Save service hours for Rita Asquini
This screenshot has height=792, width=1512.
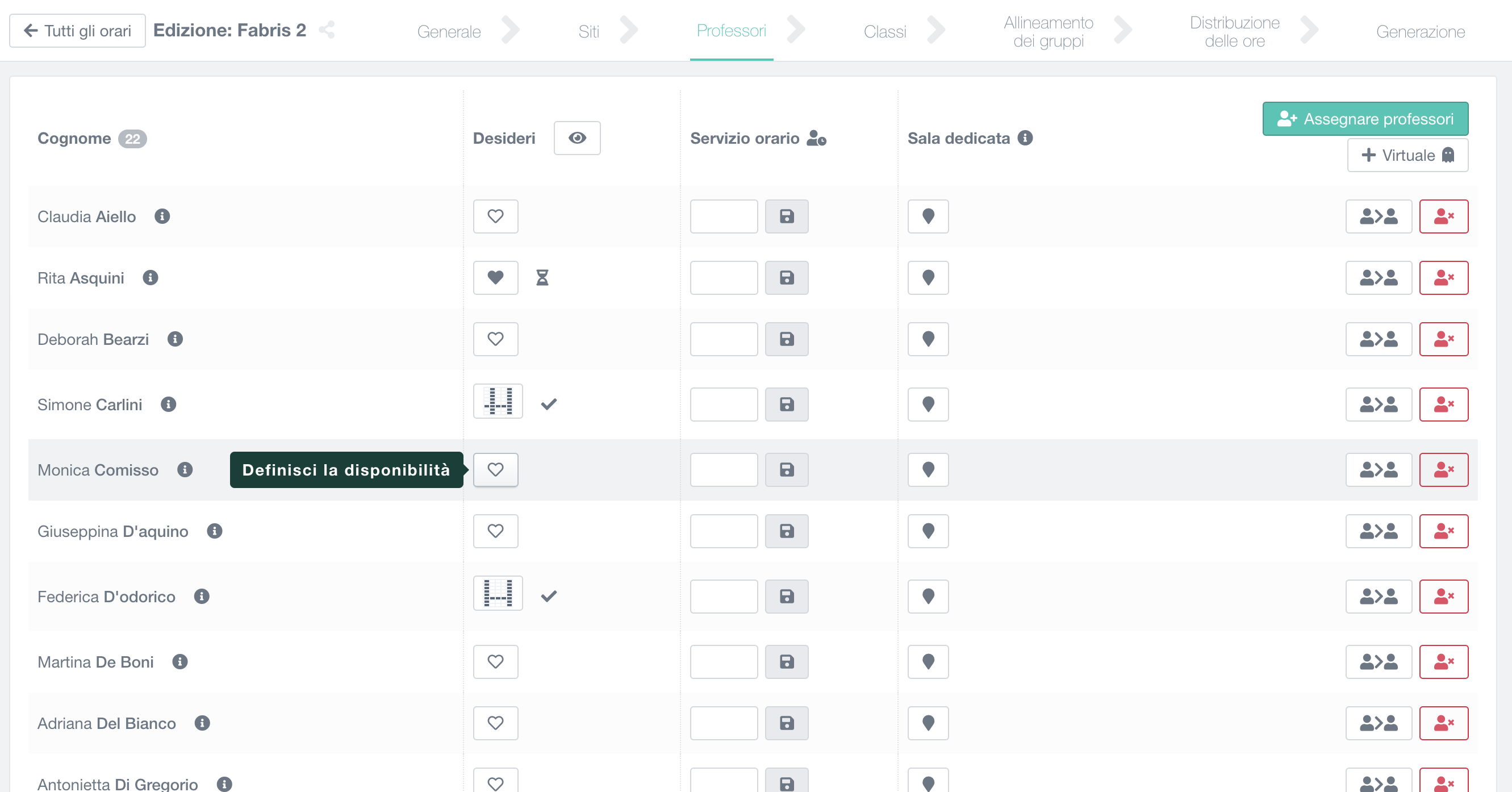point(786,278)
